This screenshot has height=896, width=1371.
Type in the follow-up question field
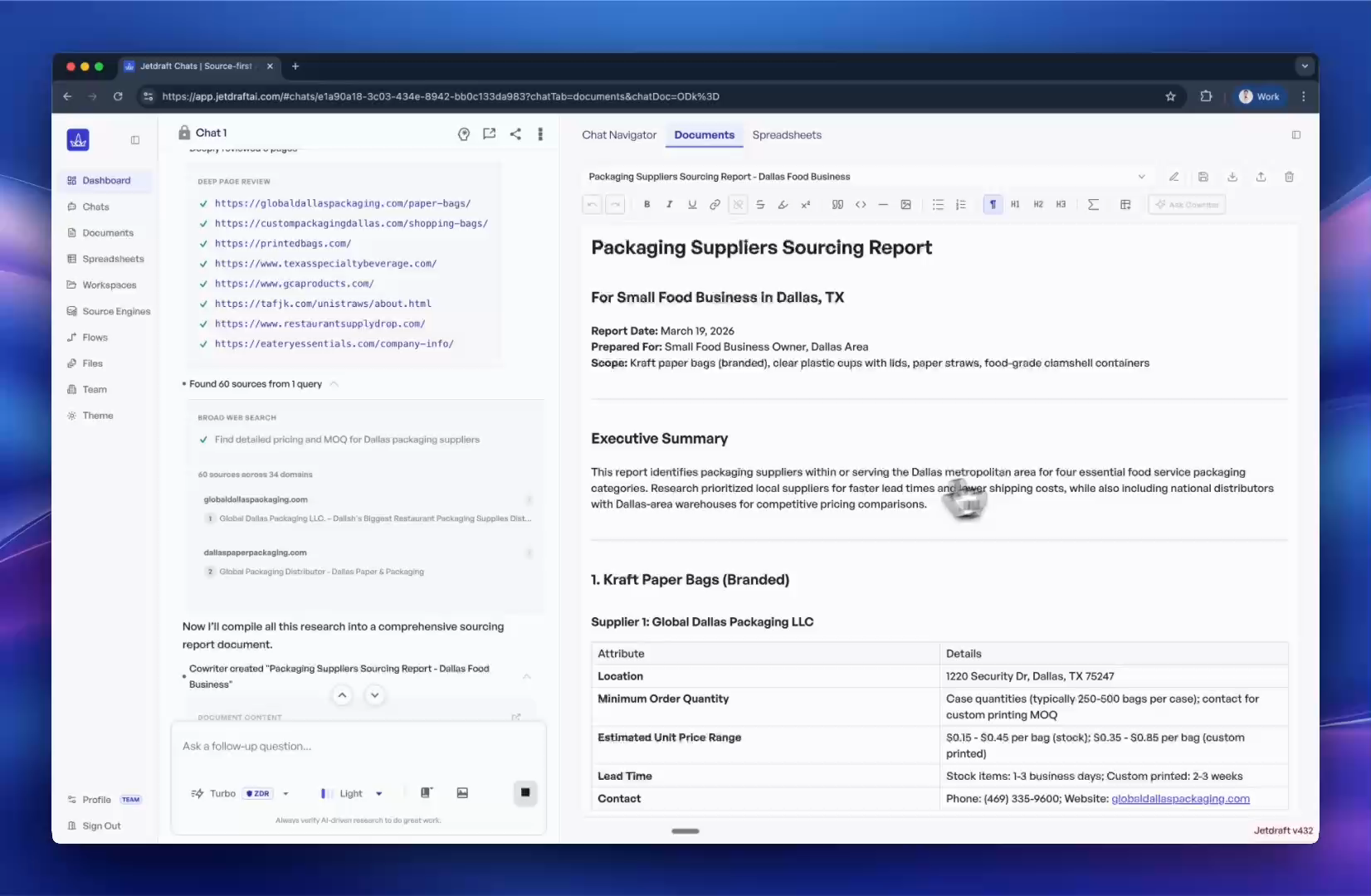[357, 746]
